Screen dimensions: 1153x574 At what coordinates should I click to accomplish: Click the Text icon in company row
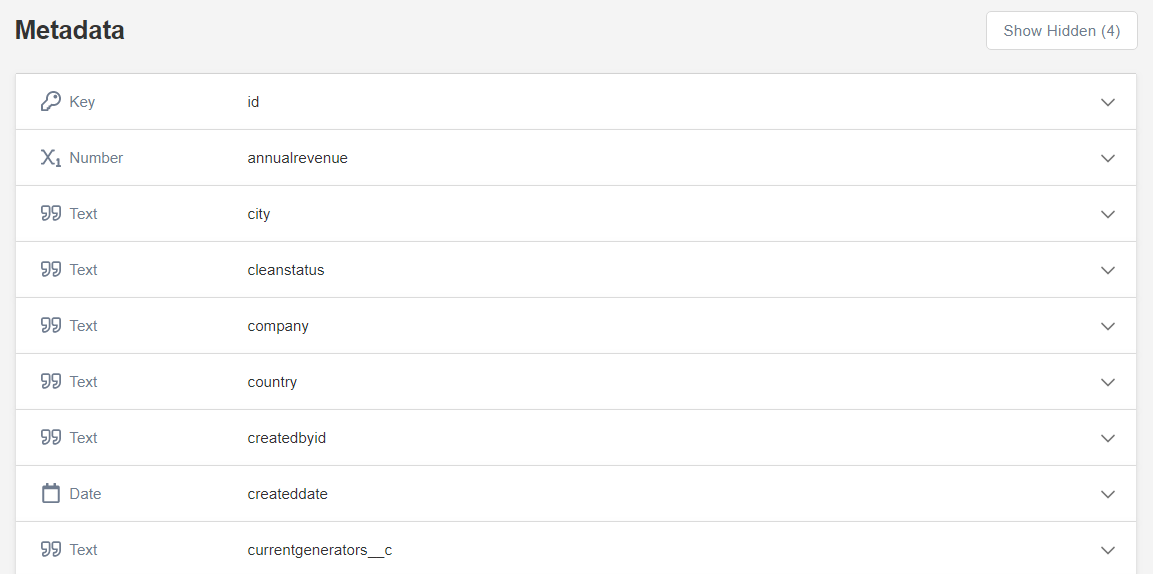pos(50,326)
